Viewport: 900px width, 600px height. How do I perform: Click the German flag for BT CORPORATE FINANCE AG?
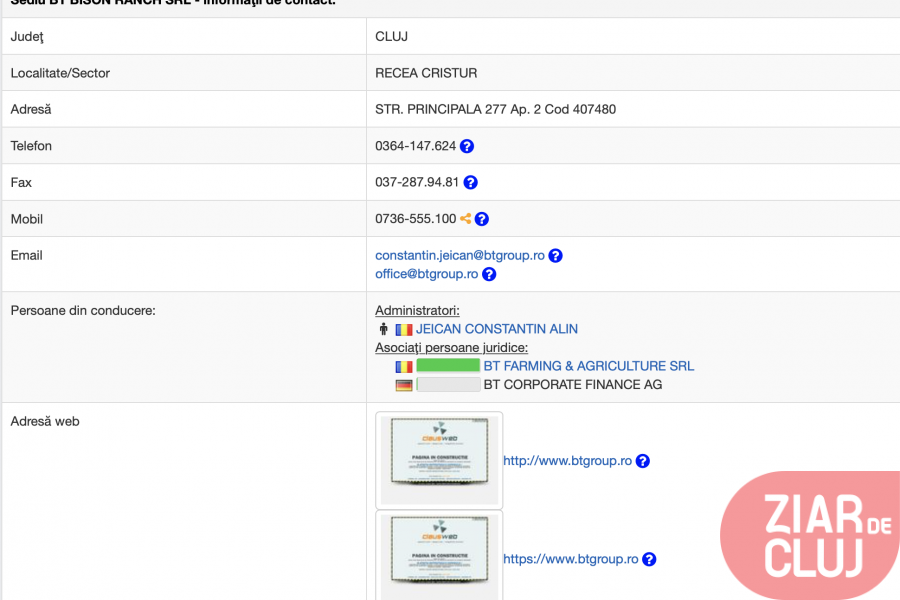(404, 385)
